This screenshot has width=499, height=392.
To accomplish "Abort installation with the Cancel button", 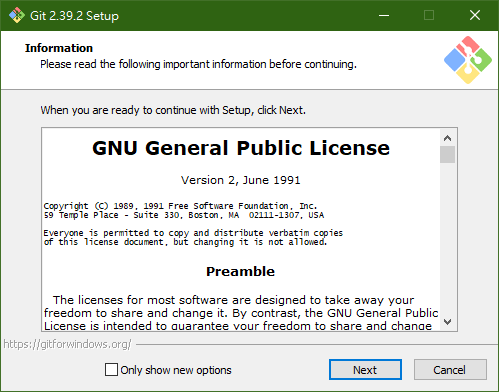I will point(450,370).
